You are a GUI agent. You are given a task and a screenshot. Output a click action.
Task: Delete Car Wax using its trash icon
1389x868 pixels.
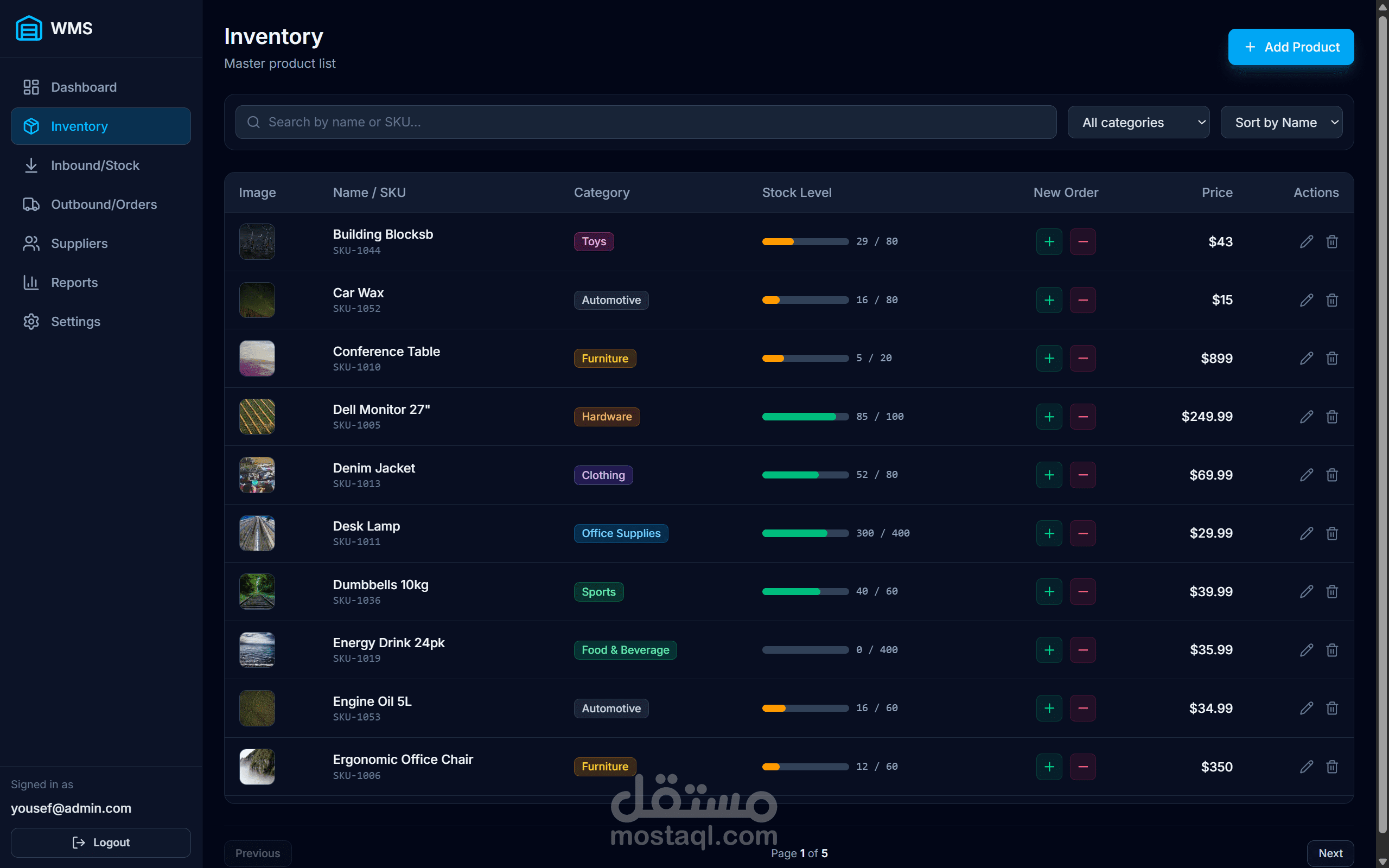coord(1332,300)
